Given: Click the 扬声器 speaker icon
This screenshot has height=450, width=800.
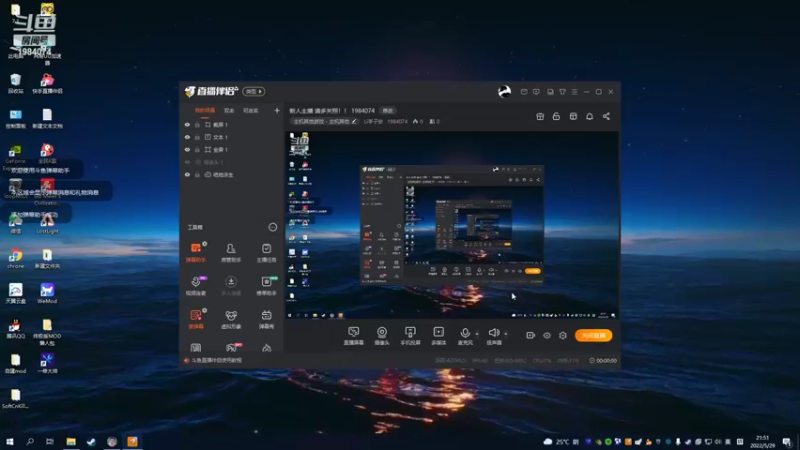Looking at the screenshot, I should [493, 333].
